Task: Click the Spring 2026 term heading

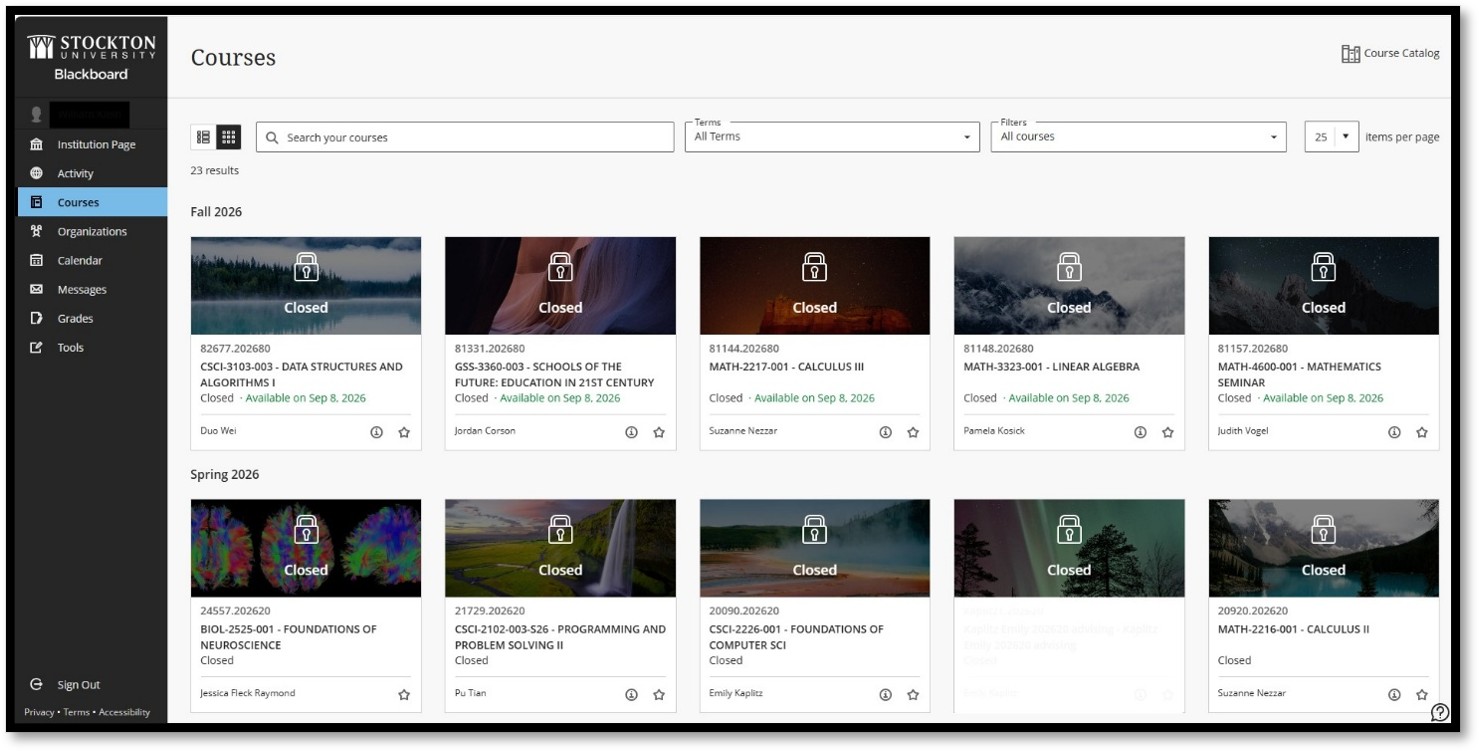Action: tap(225, 475)
